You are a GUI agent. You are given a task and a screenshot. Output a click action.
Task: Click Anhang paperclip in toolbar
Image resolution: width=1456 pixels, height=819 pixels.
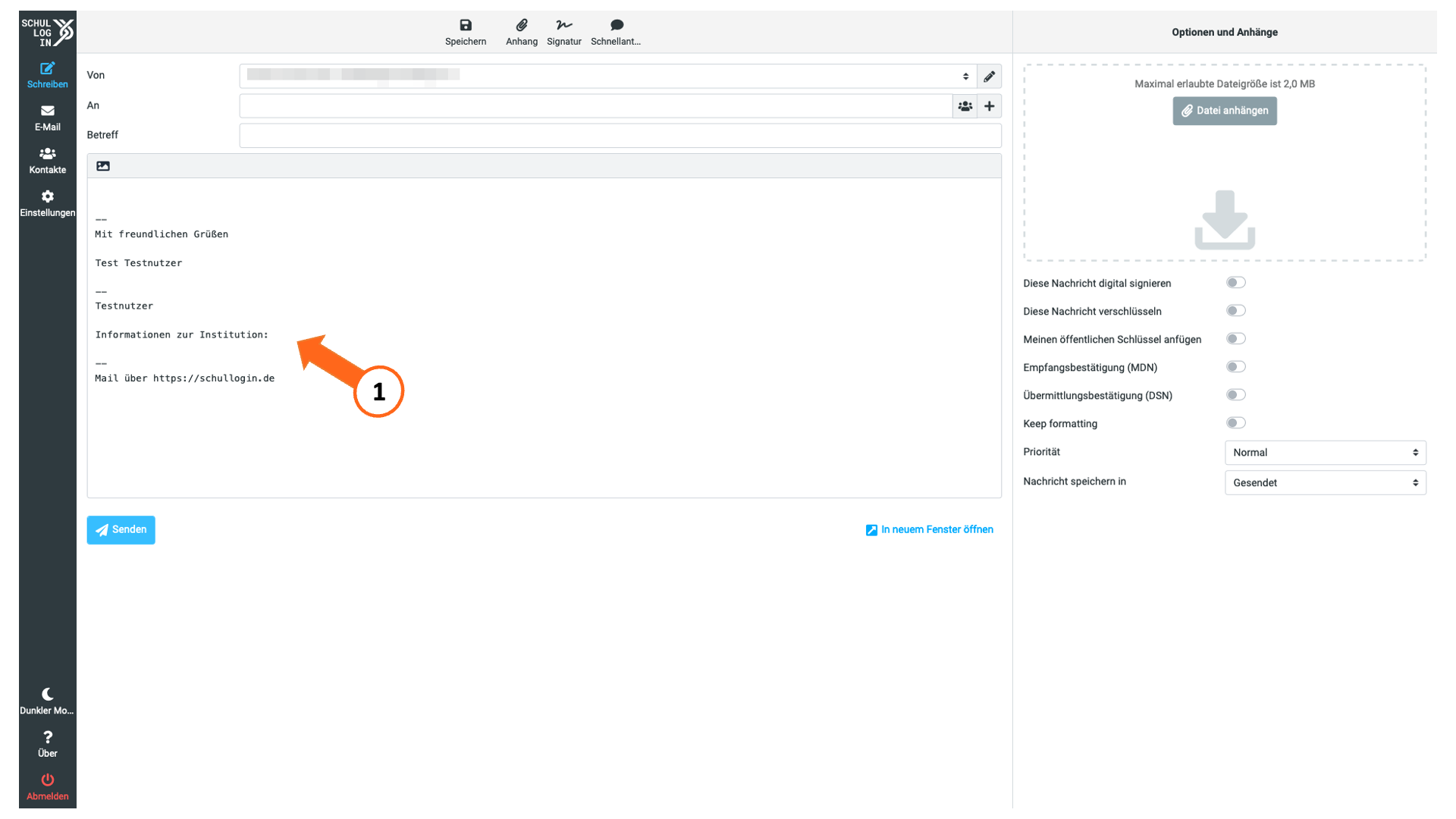[x=522, y=33]
